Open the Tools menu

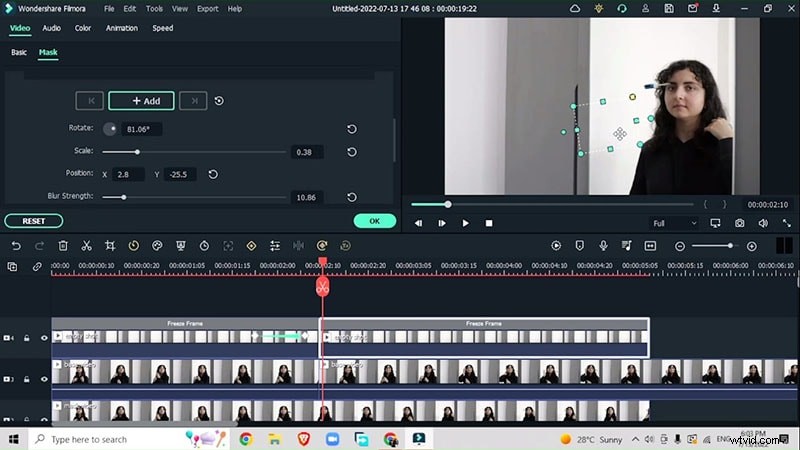tap(154, 9)
